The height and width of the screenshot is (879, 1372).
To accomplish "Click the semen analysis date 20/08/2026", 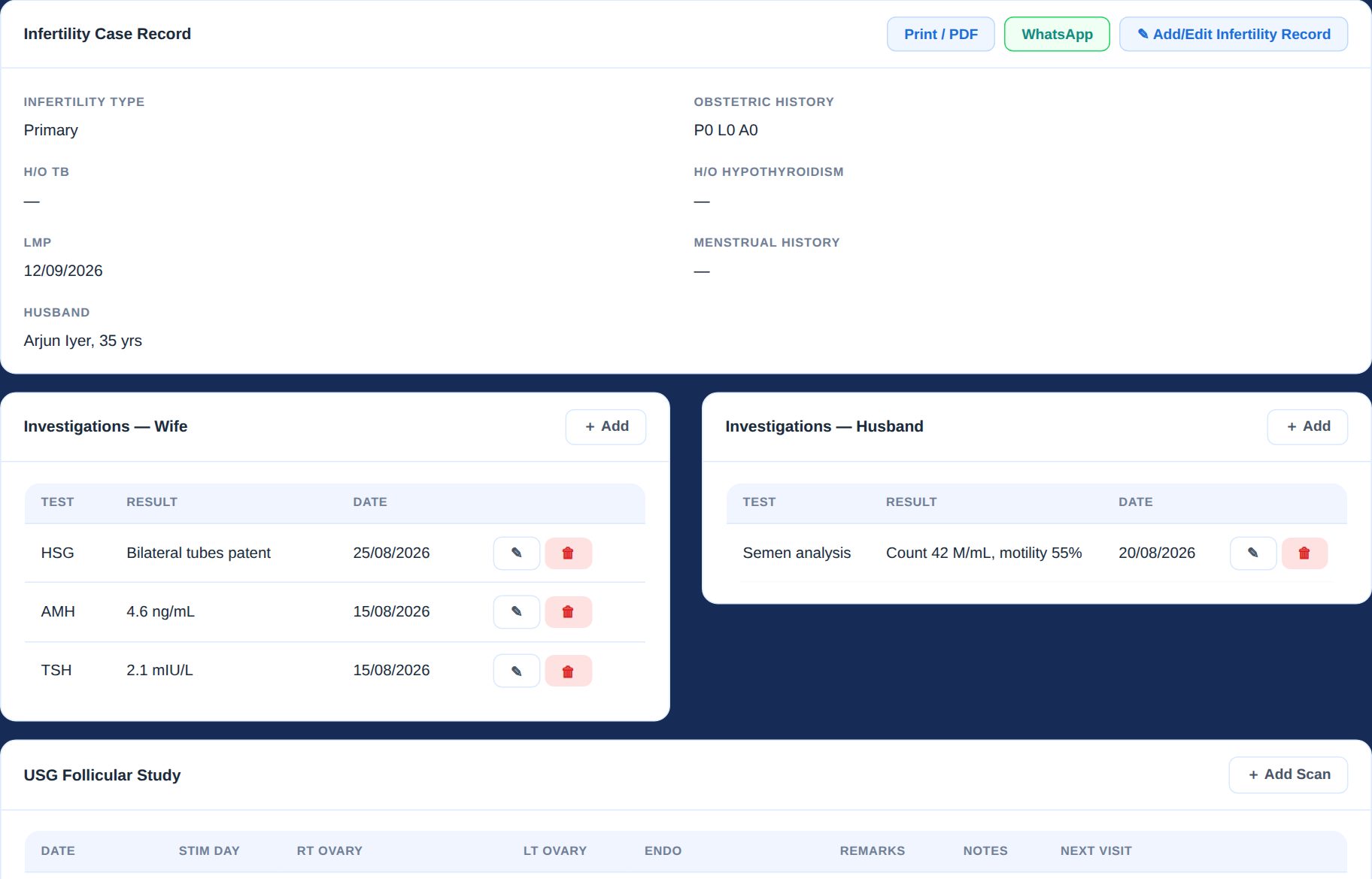I will tap(1157, 553).
